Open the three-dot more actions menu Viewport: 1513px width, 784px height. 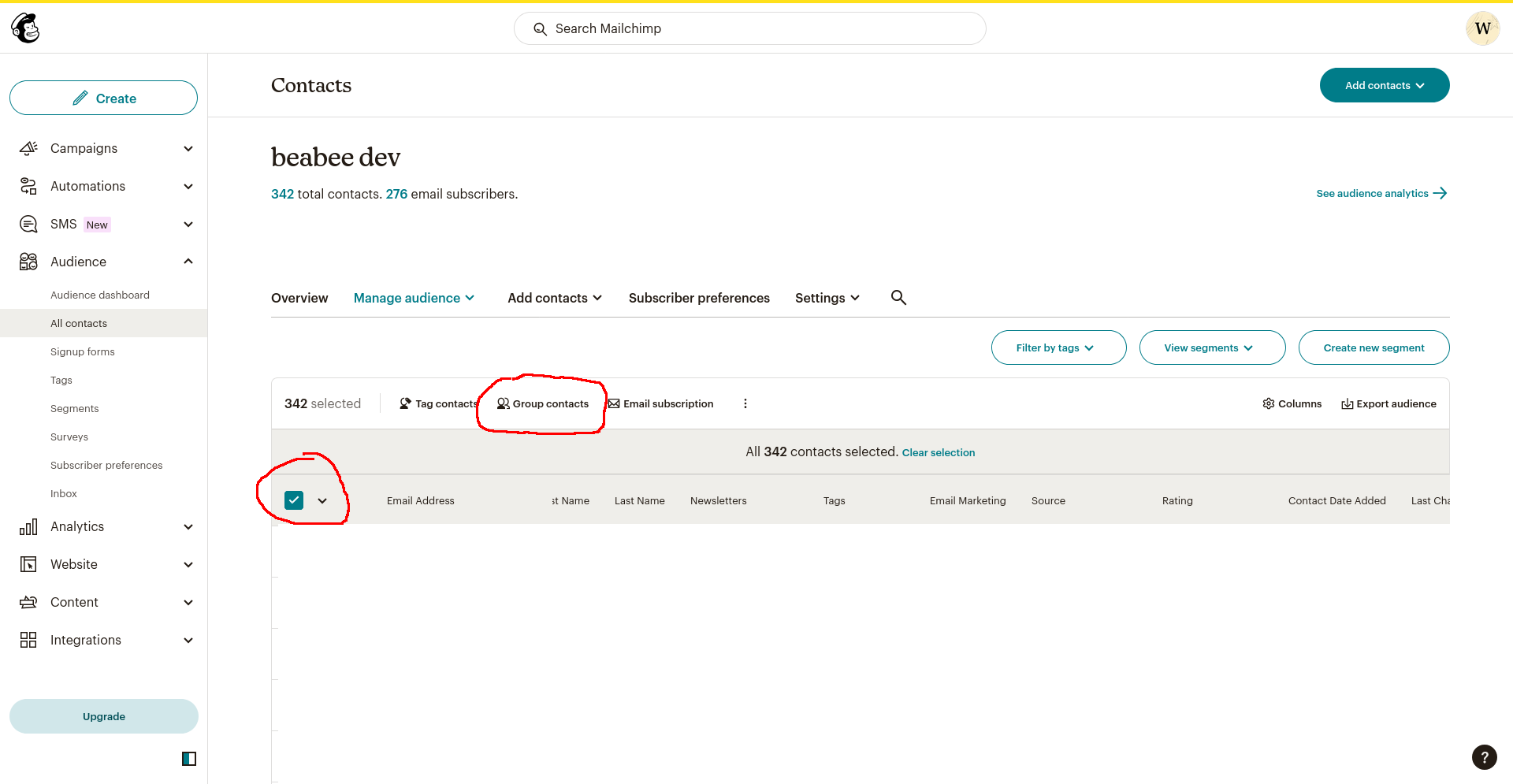tap(745, 403)
